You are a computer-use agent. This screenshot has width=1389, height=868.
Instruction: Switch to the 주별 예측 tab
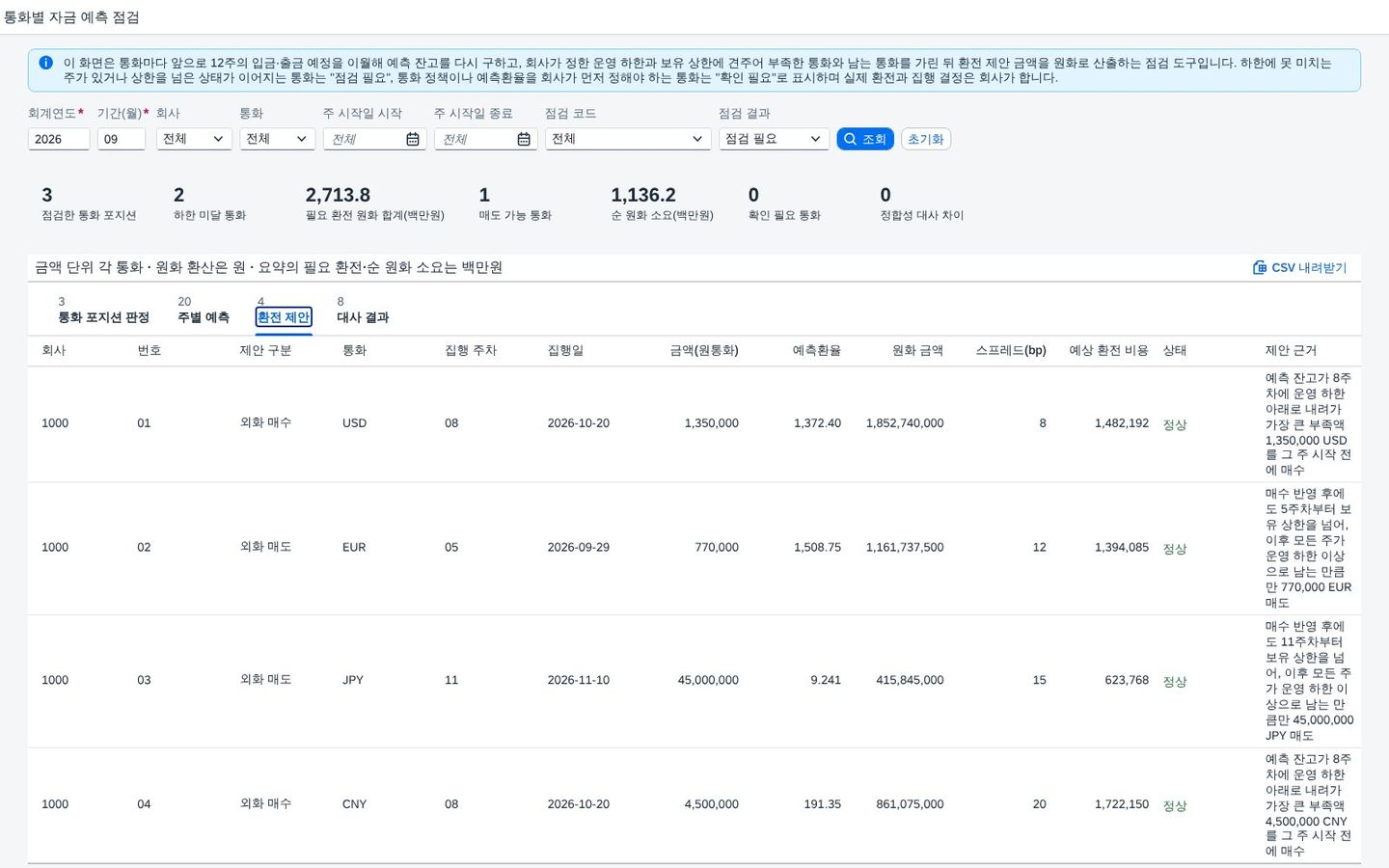click(x=204, y=317)
